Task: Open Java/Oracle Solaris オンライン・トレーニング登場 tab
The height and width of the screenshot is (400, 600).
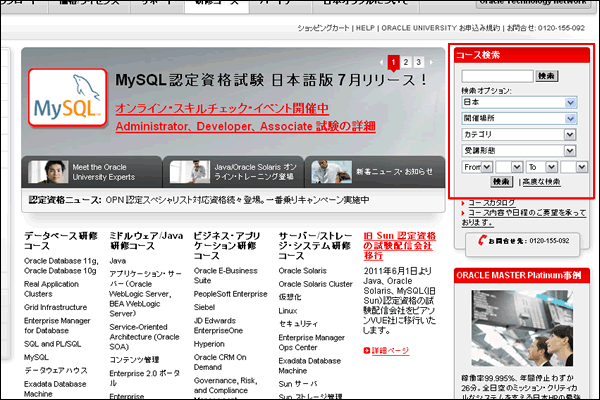Action: [x=233, y=172]
